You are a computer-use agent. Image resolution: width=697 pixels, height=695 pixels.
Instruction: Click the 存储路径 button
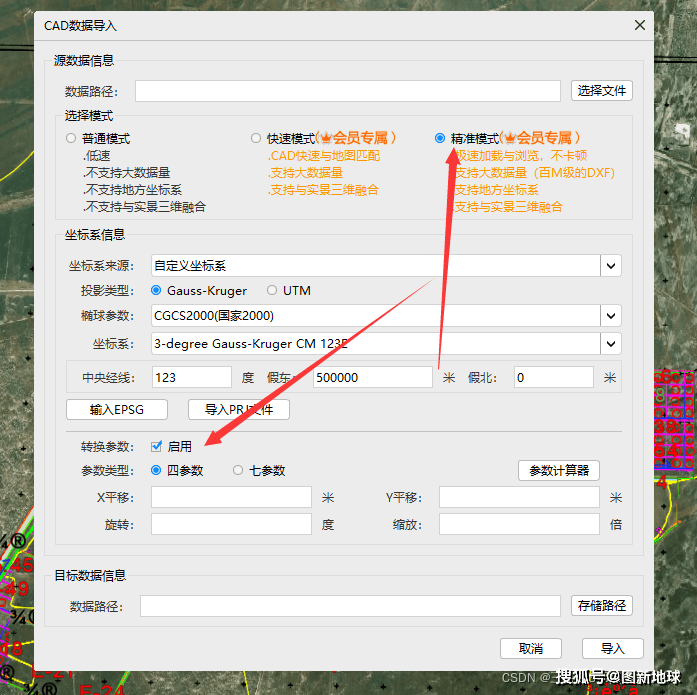pyautogui.click(x=601, y=606)
